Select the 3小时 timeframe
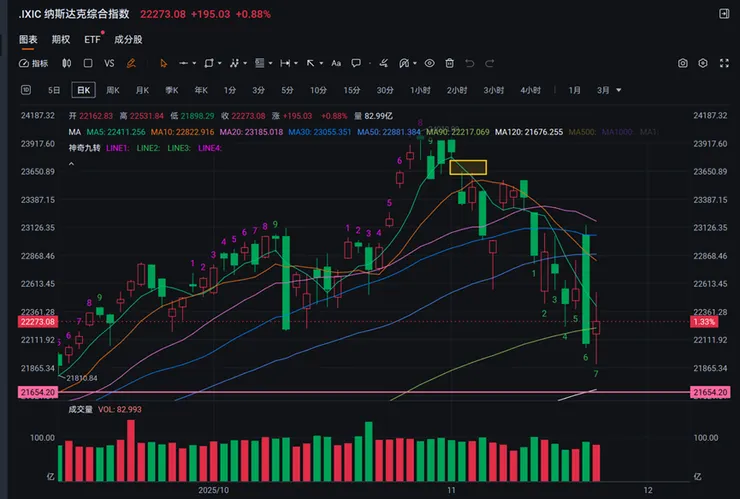The height and width of the screenshot is (499, 740). point(494,90)
